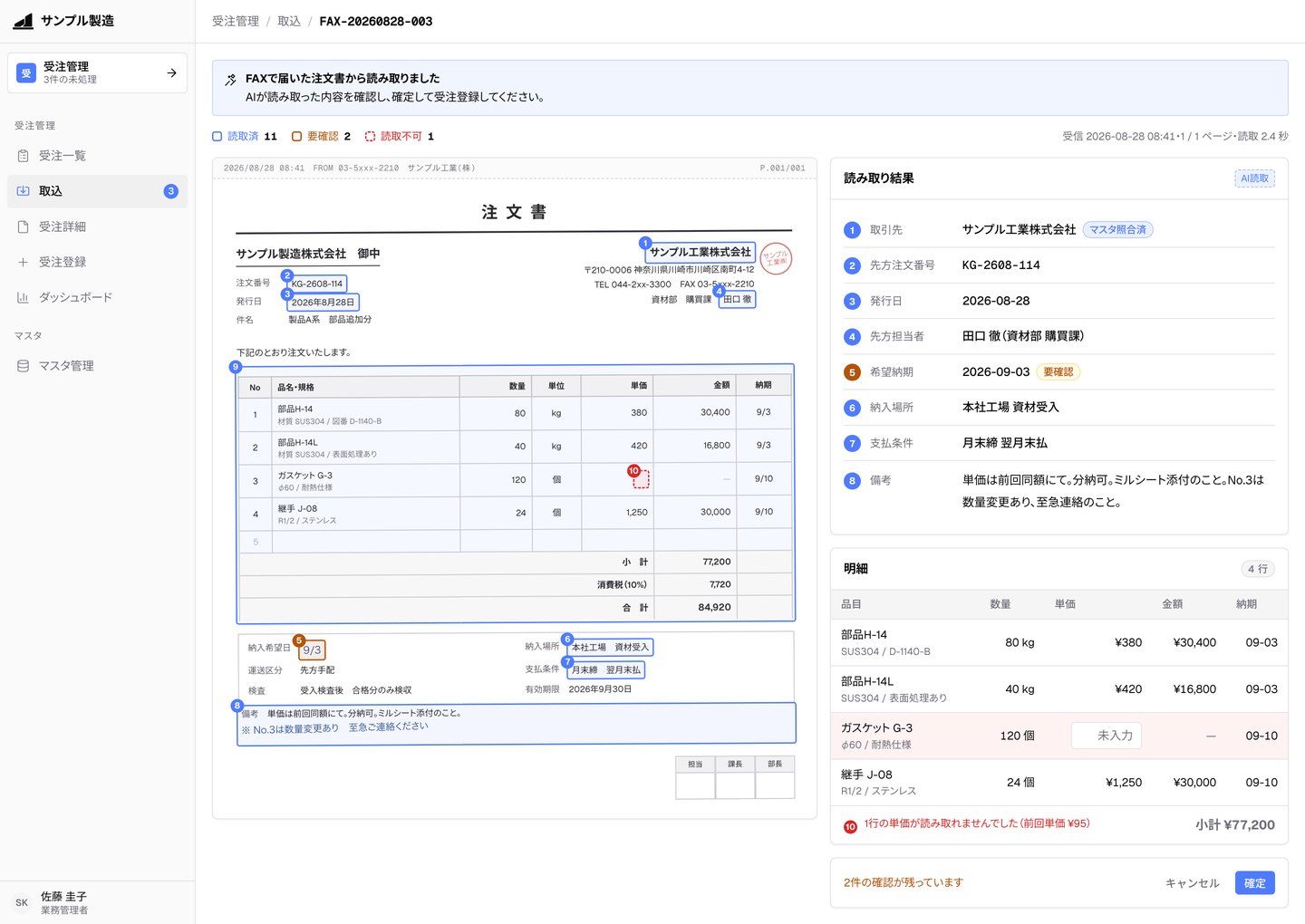1305x924 pixels.
Task: Click the 受注一覧 clipboard icon
Action: tap(23, 156)
